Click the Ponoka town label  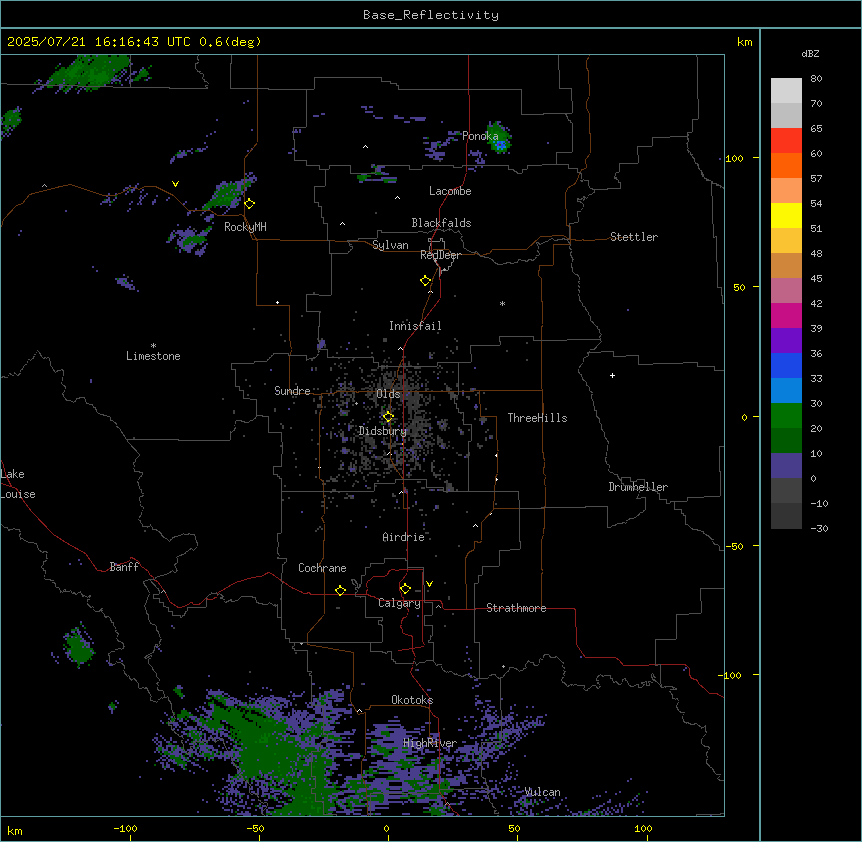[x=480, y=136]
